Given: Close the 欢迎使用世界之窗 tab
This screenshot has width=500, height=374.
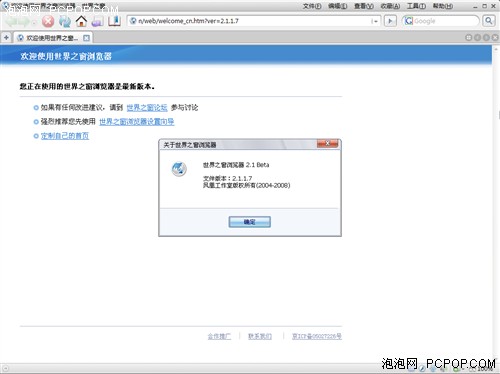Looking at the screenshot, I should (x=86, y=38).
